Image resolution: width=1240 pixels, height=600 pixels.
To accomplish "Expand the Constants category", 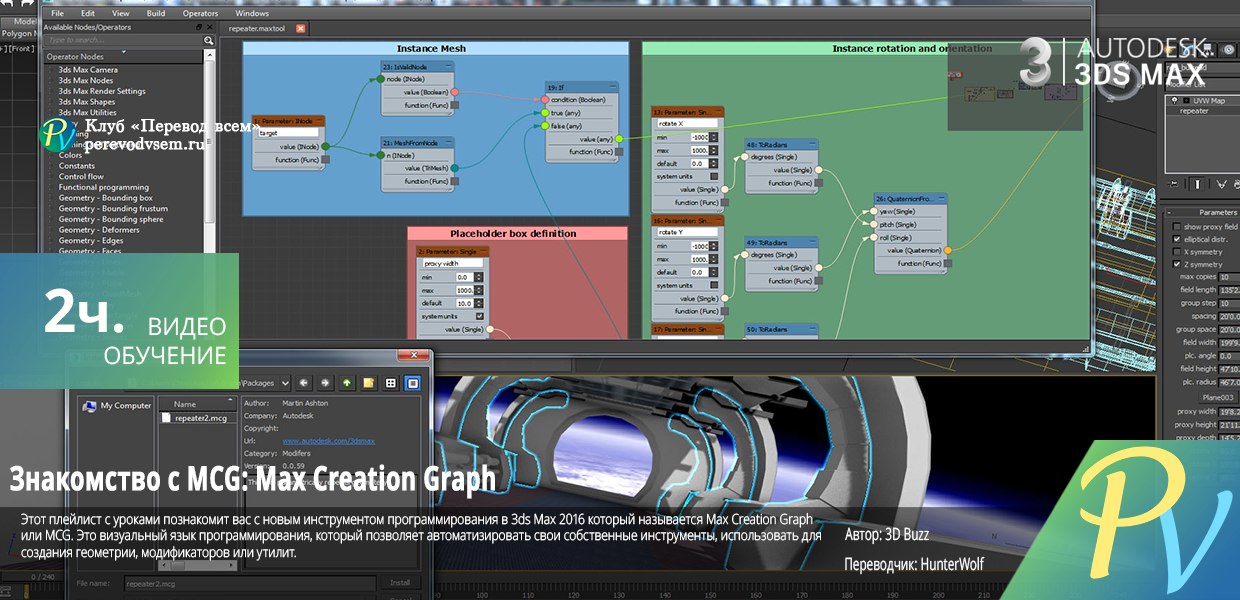I will coord(77,166).
